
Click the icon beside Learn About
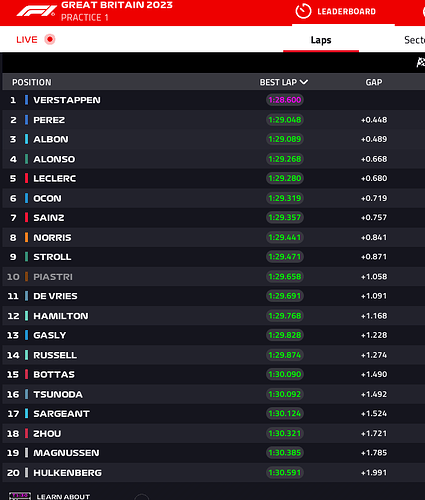(20, 496)
